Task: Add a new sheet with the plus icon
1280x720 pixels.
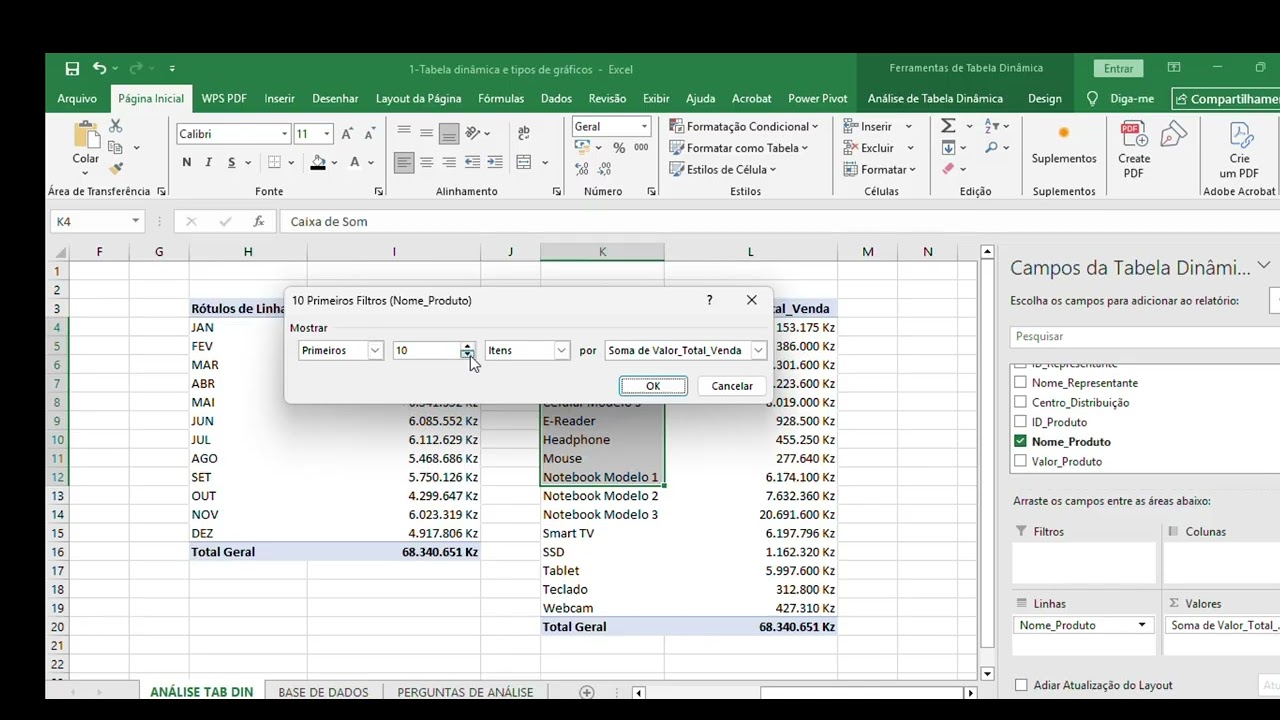Action: 587,692
